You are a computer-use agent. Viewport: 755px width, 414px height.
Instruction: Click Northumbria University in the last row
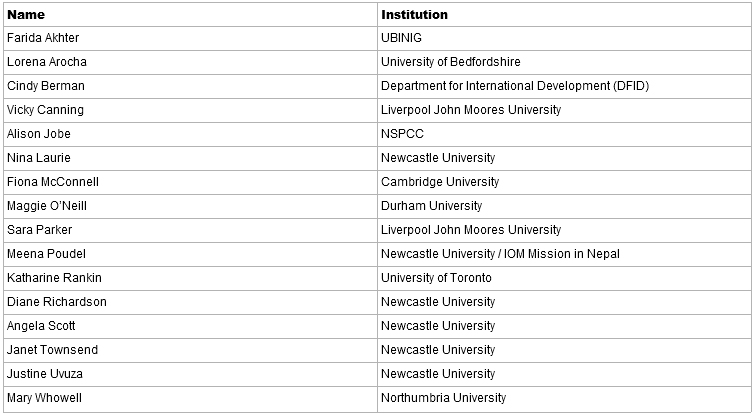click(444, 398)
